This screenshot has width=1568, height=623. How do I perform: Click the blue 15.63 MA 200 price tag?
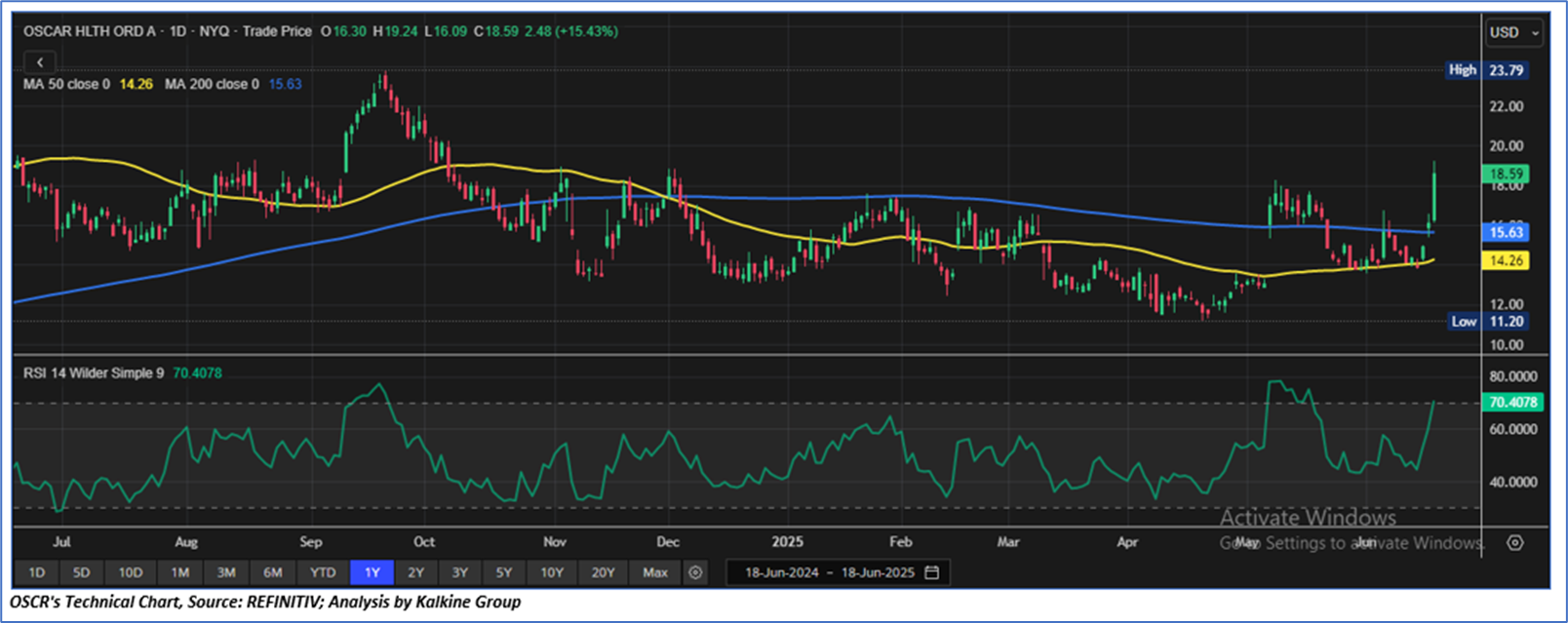(1507, 232)
